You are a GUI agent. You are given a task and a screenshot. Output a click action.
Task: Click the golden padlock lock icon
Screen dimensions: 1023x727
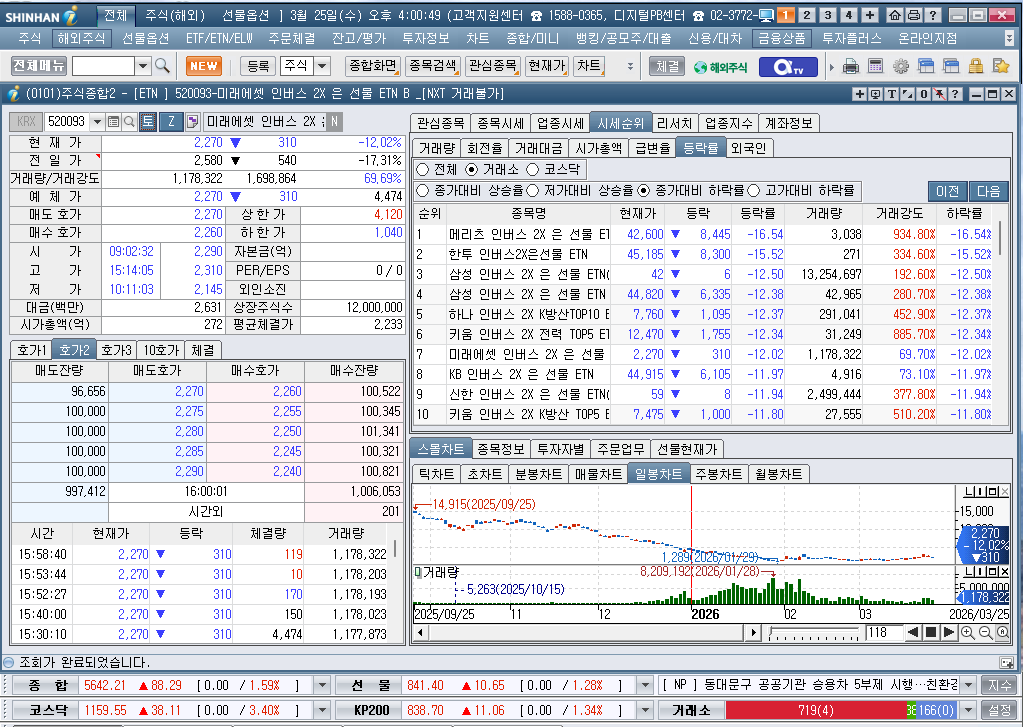(976, 66)
